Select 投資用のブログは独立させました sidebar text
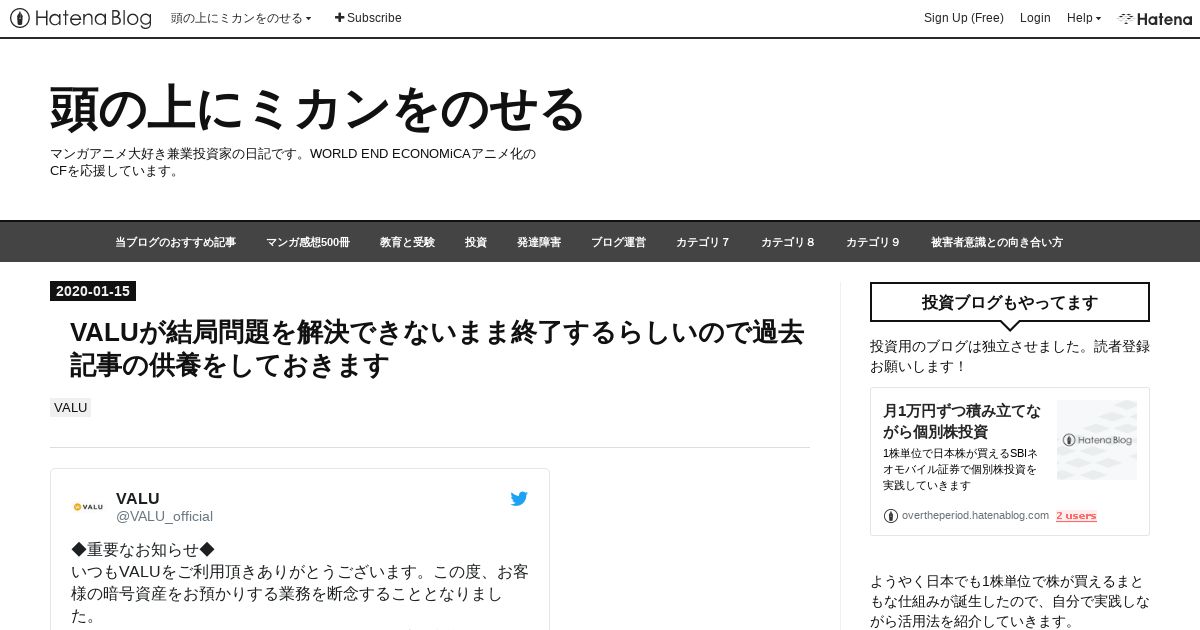The image size is (1200, 630). click(x=1010, y=356)
